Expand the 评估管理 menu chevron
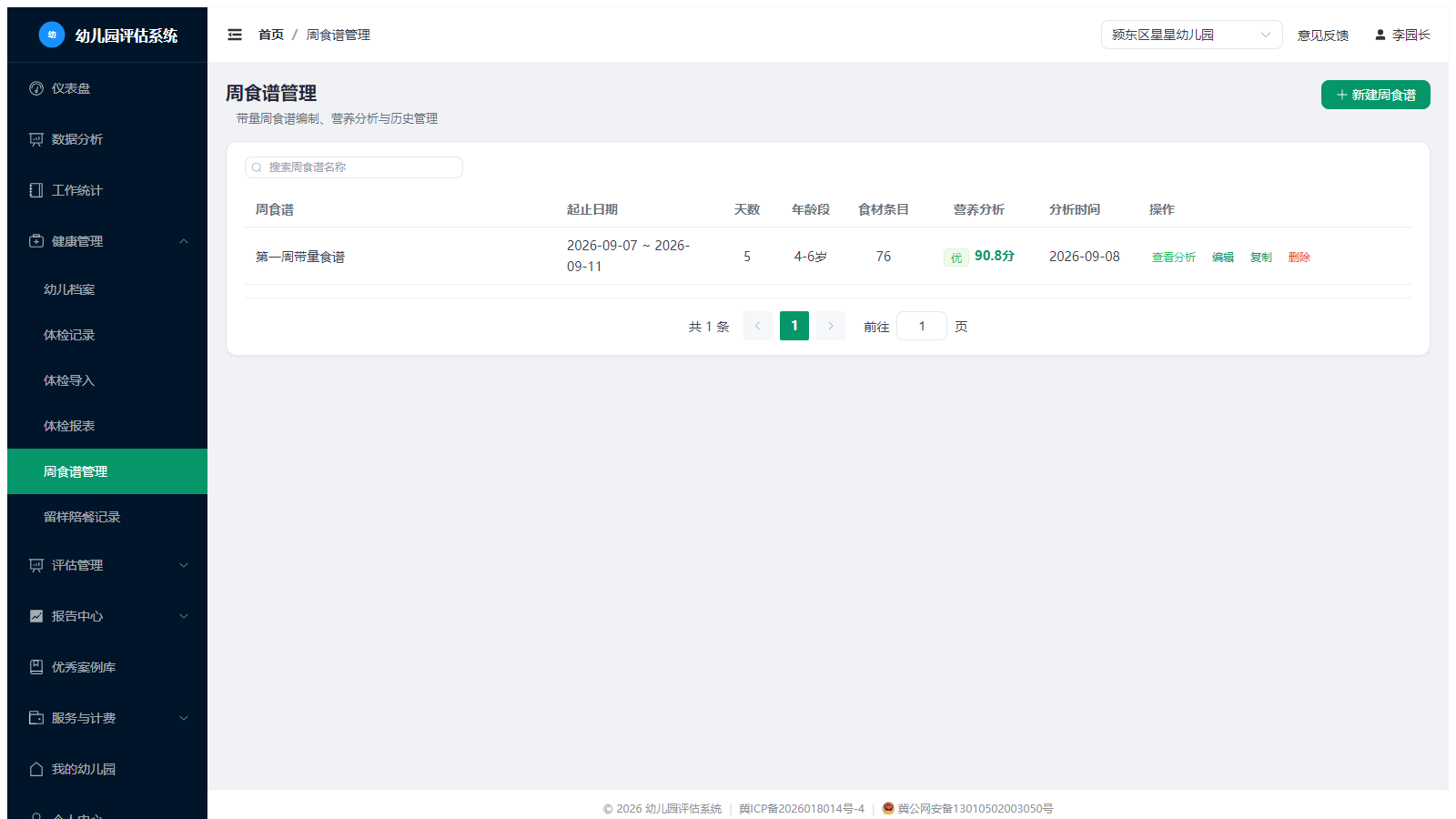Viewport: 1456px width, 819px height. (184, 565)
